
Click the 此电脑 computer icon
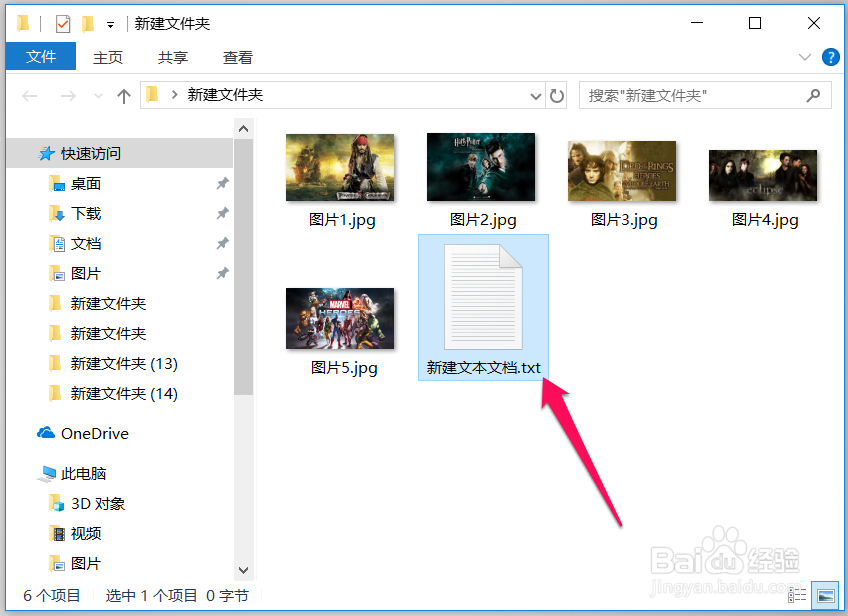(47, 474)
